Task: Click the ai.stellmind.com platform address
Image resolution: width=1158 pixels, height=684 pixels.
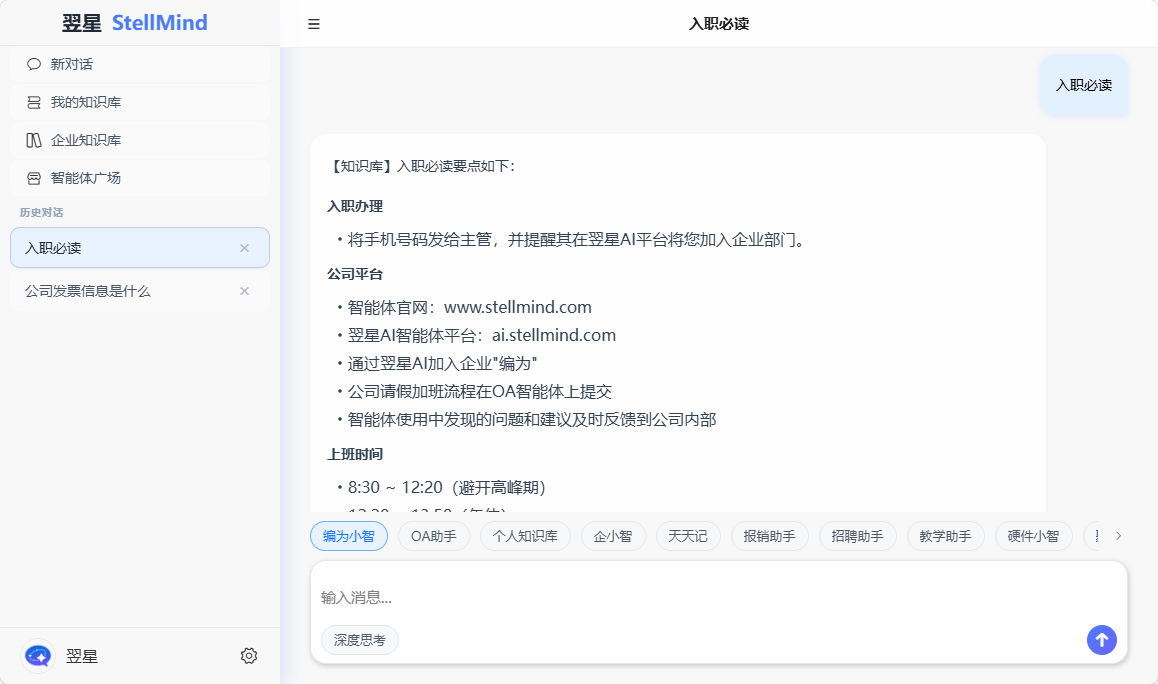Action: click(x=554, y=335)
